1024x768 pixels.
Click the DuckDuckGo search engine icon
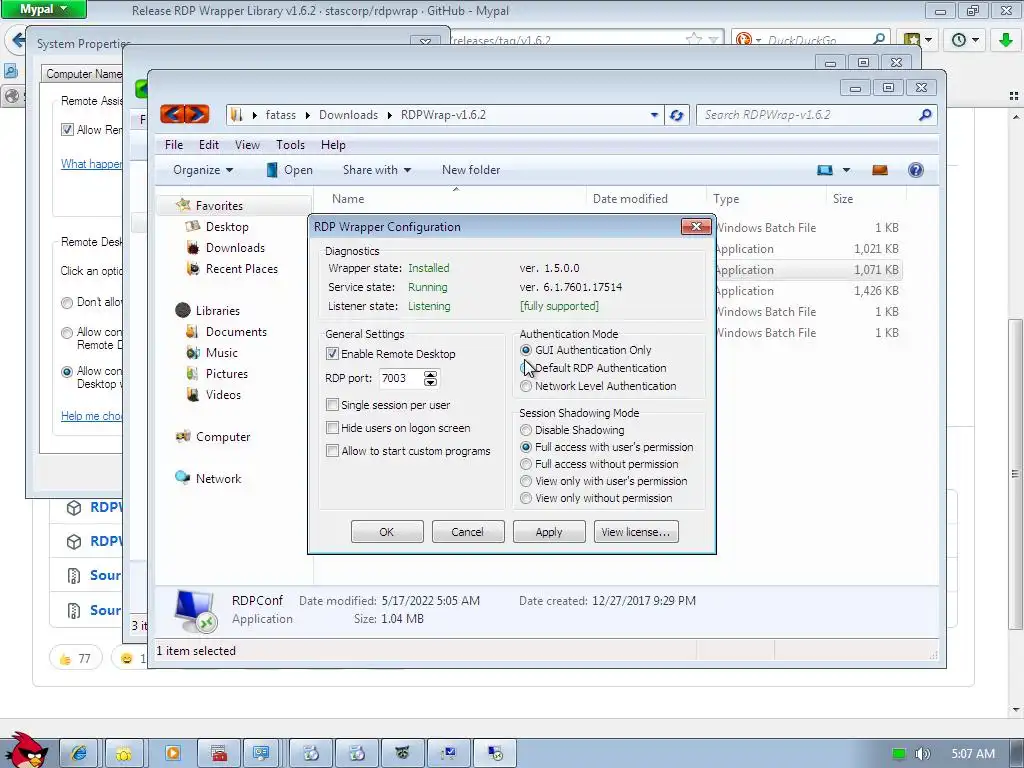[743, 40]
